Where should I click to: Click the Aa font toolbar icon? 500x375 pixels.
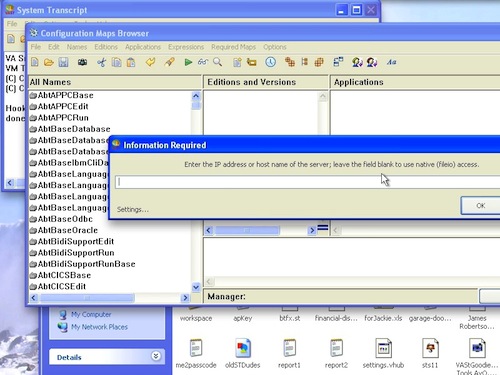391,62
